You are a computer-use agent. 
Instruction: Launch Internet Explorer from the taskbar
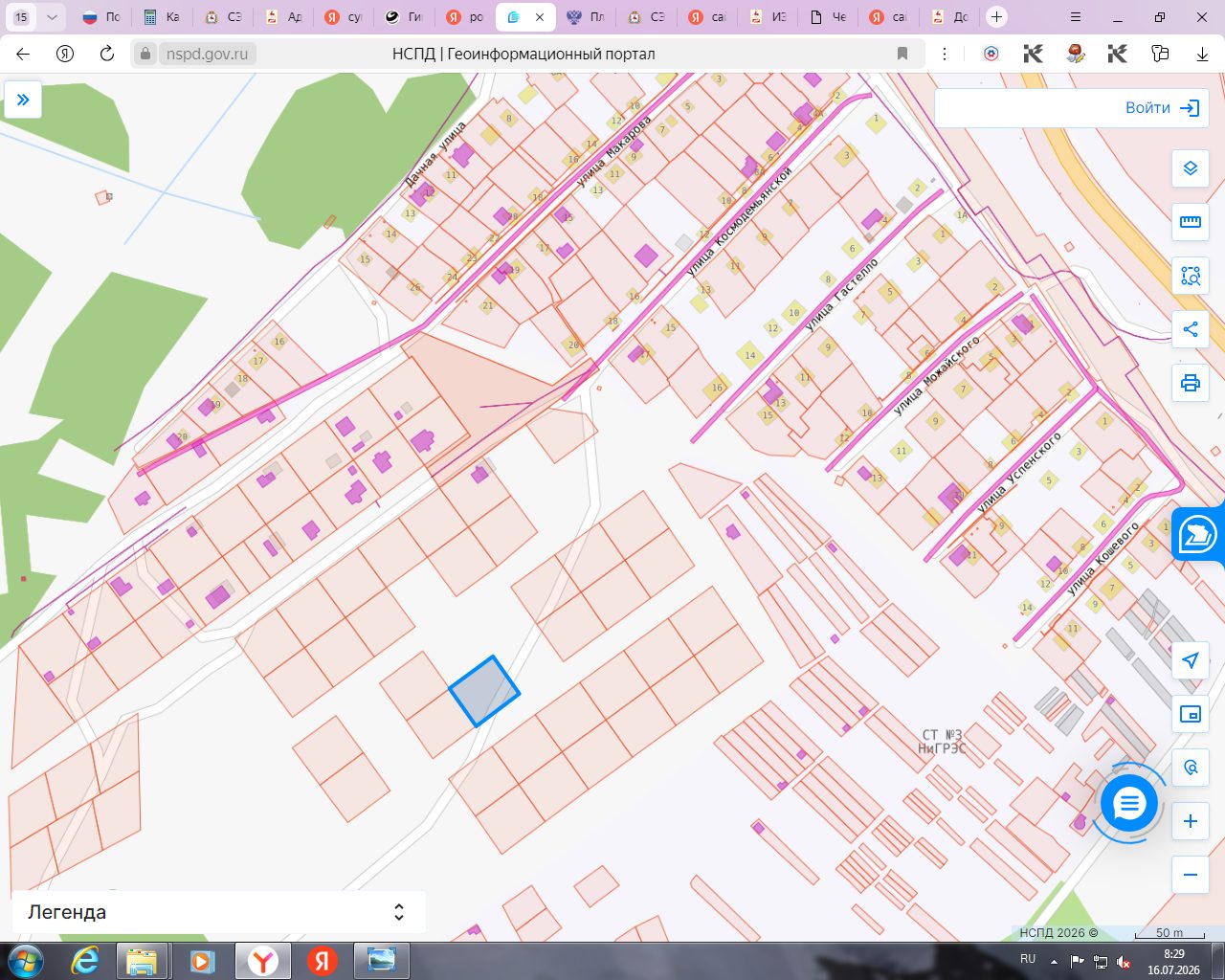click(84, 961)
